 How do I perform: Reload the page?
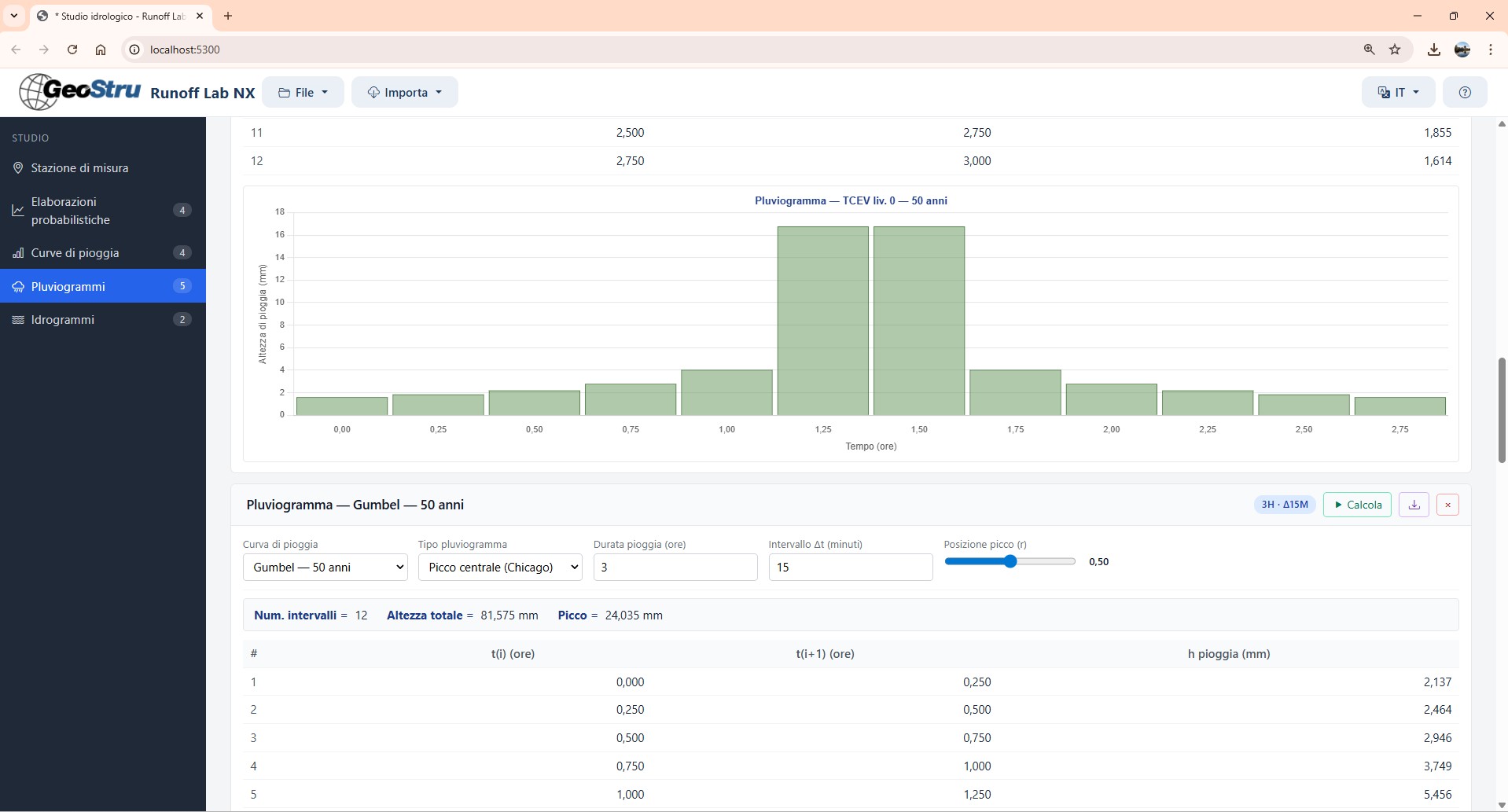(72, 50)
